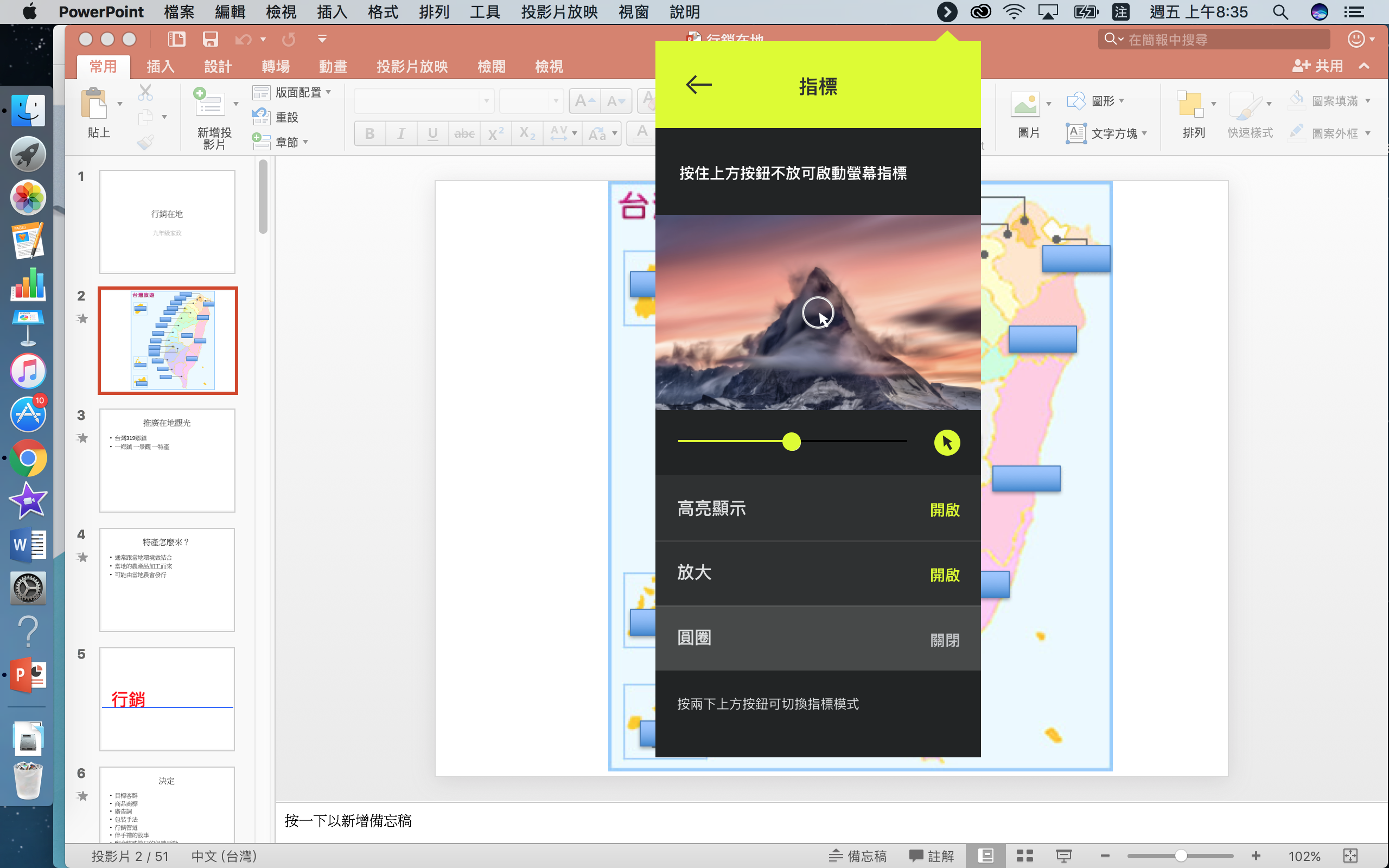This screenshot has width=1389, height=868.
Task: Open 檔案 menu in menu bar
Action: pyautogui.click(x=179, y=11)
